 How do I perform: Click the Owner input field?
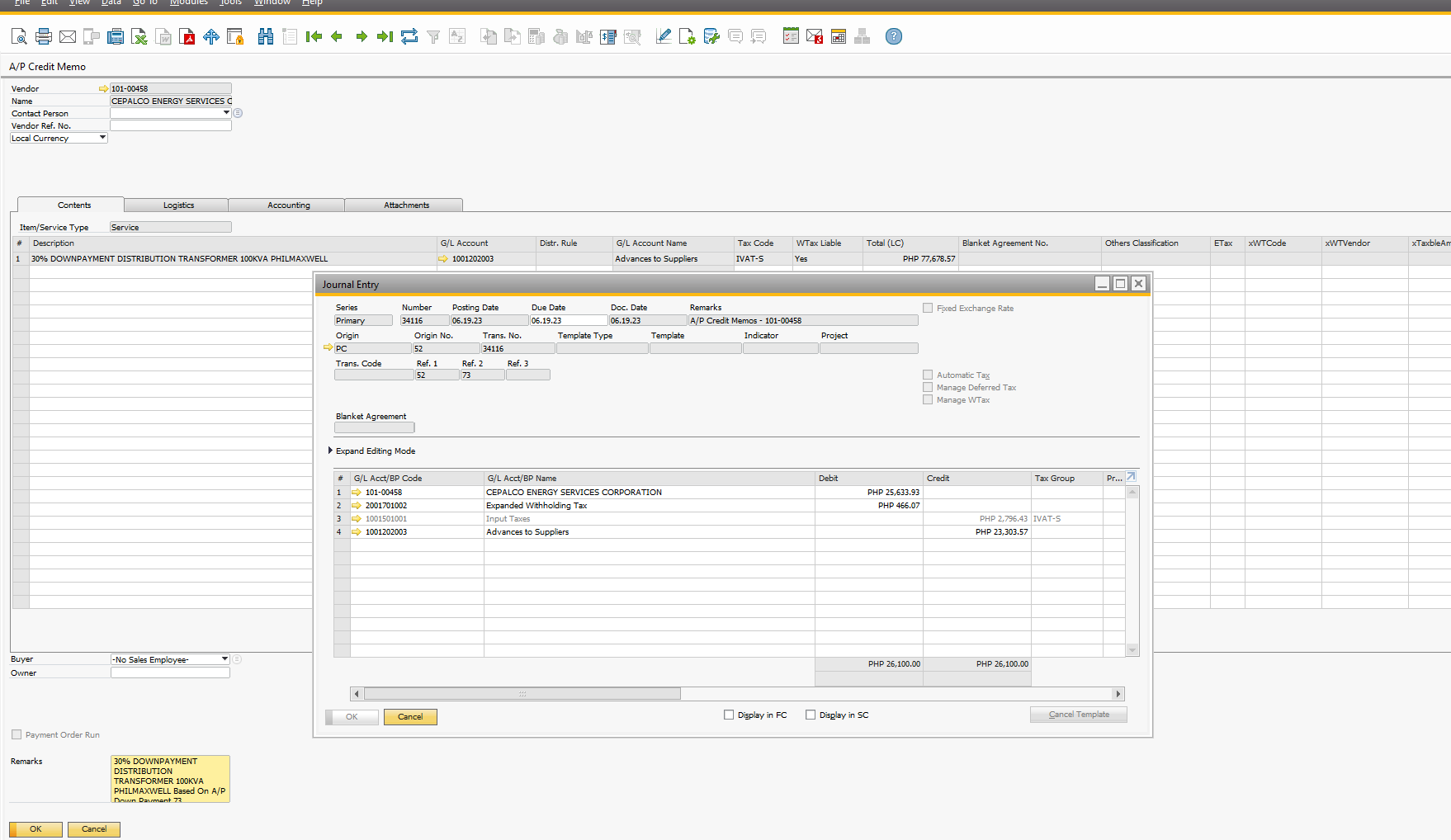(x=170, y=672)
